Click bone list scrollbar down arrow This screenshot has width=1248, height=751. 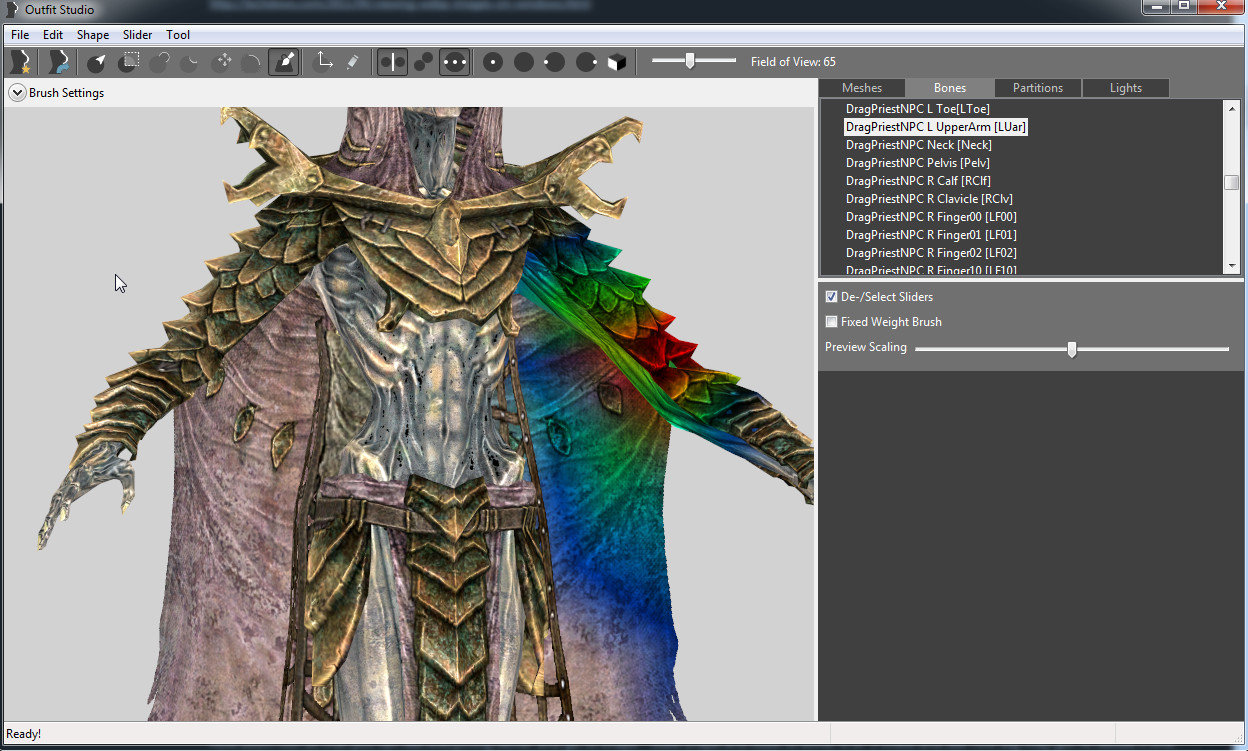[x=1232, y=267]
